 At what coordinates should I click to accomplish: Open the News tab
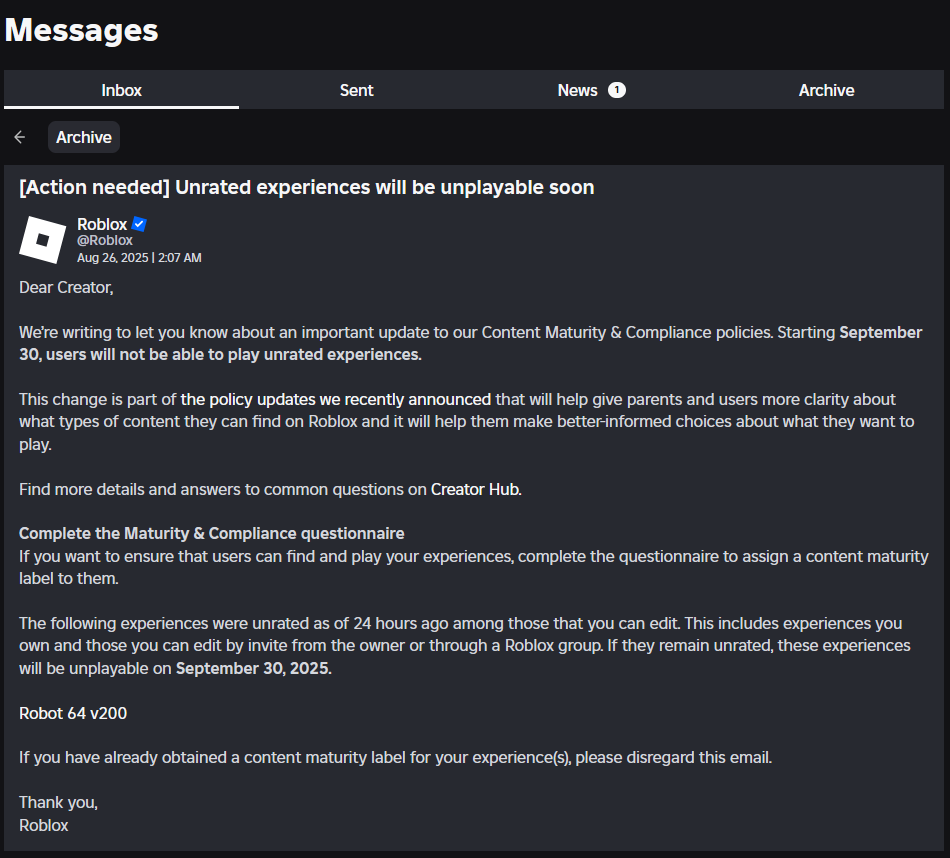coord(591,90)
